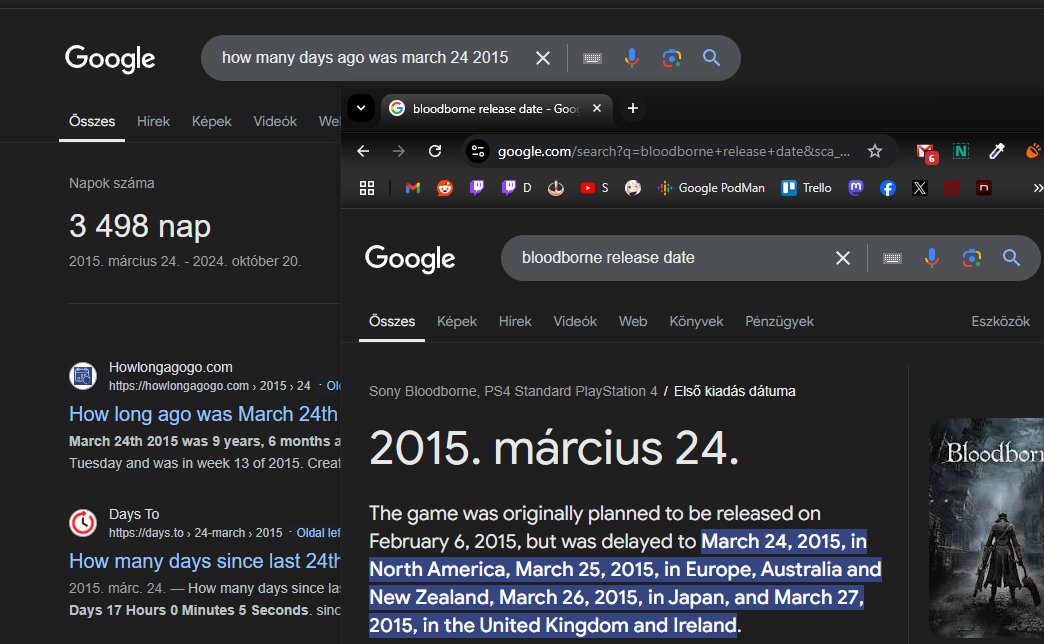Click 'Sony Bloodborne, PS4 Standard PlayStation 4' breadcrumb

[513, 391]
